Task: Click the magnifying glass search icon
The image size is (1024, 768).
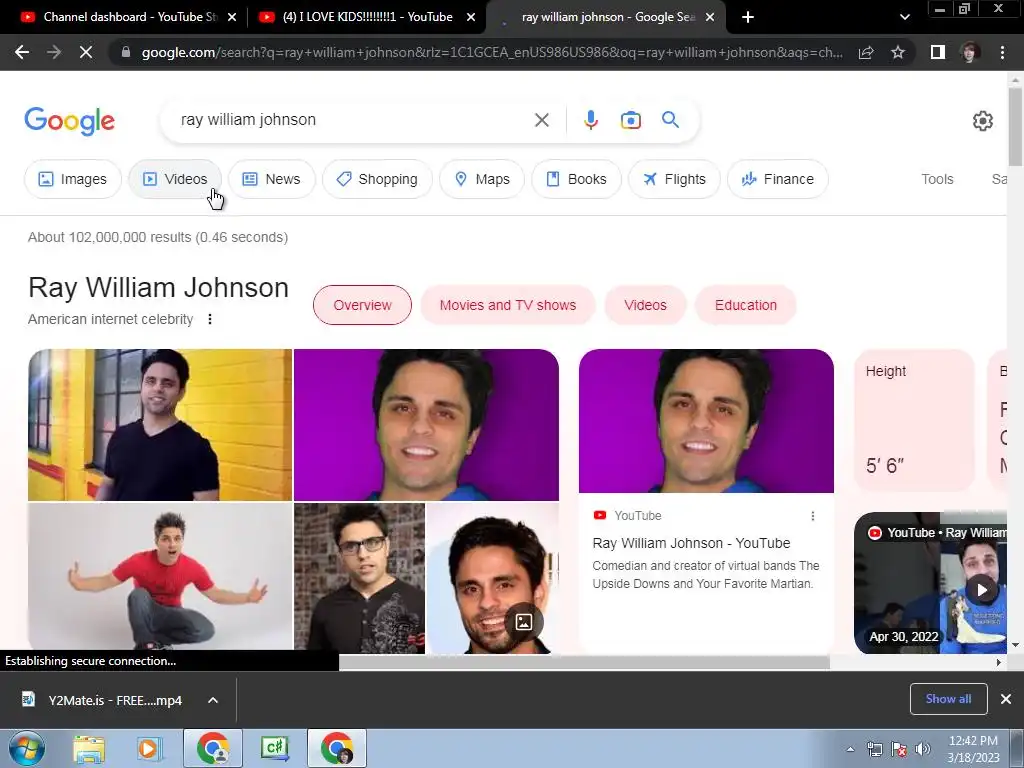Action: click(670, 120)
